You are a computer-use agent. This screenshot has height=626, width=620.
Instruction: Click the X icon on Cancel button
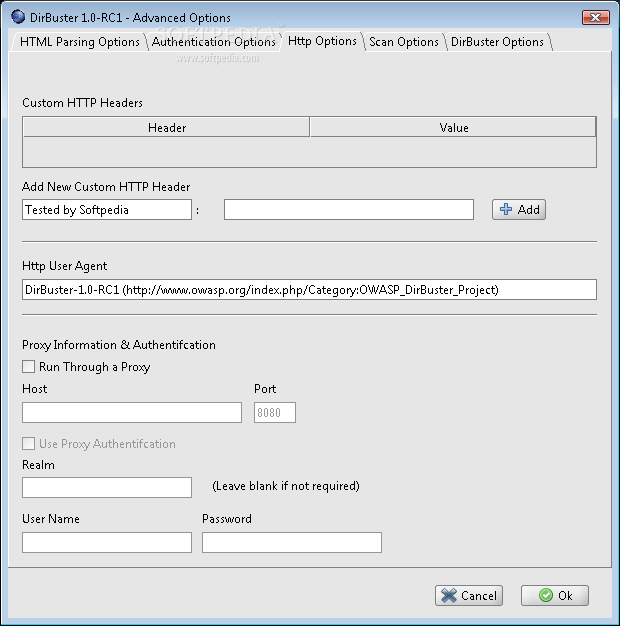[x=449, y=595]
